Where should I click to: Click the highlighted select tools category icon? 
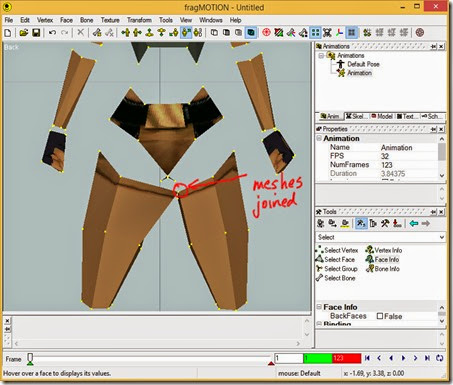click(x=361, y=223)
